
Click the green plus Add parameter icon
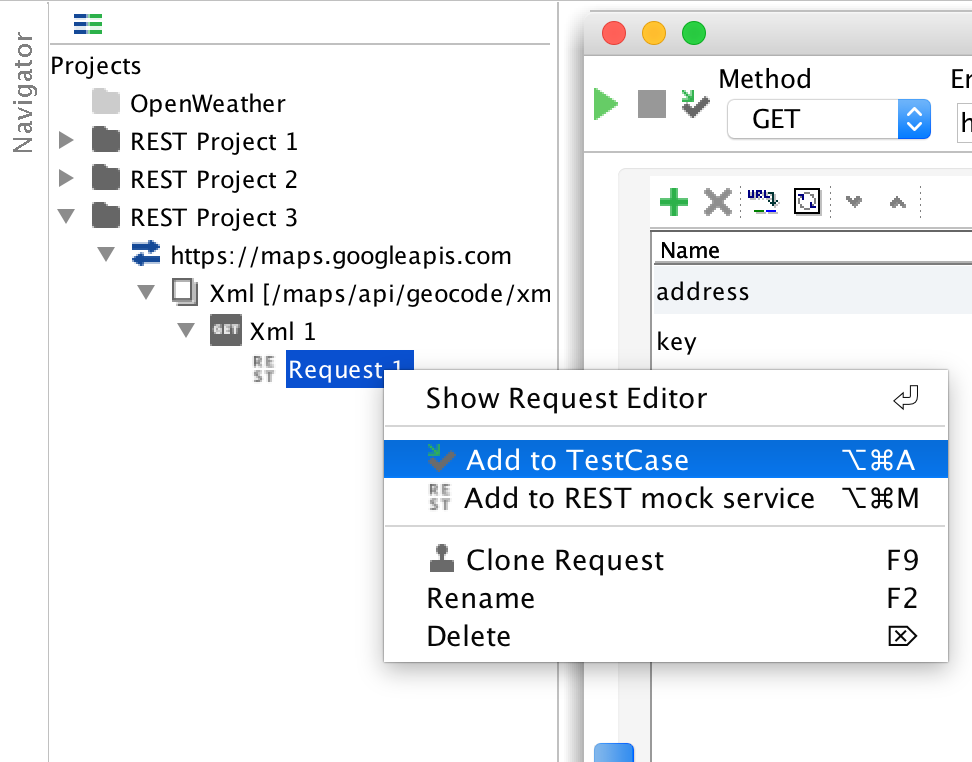click(x=674, y=202)
